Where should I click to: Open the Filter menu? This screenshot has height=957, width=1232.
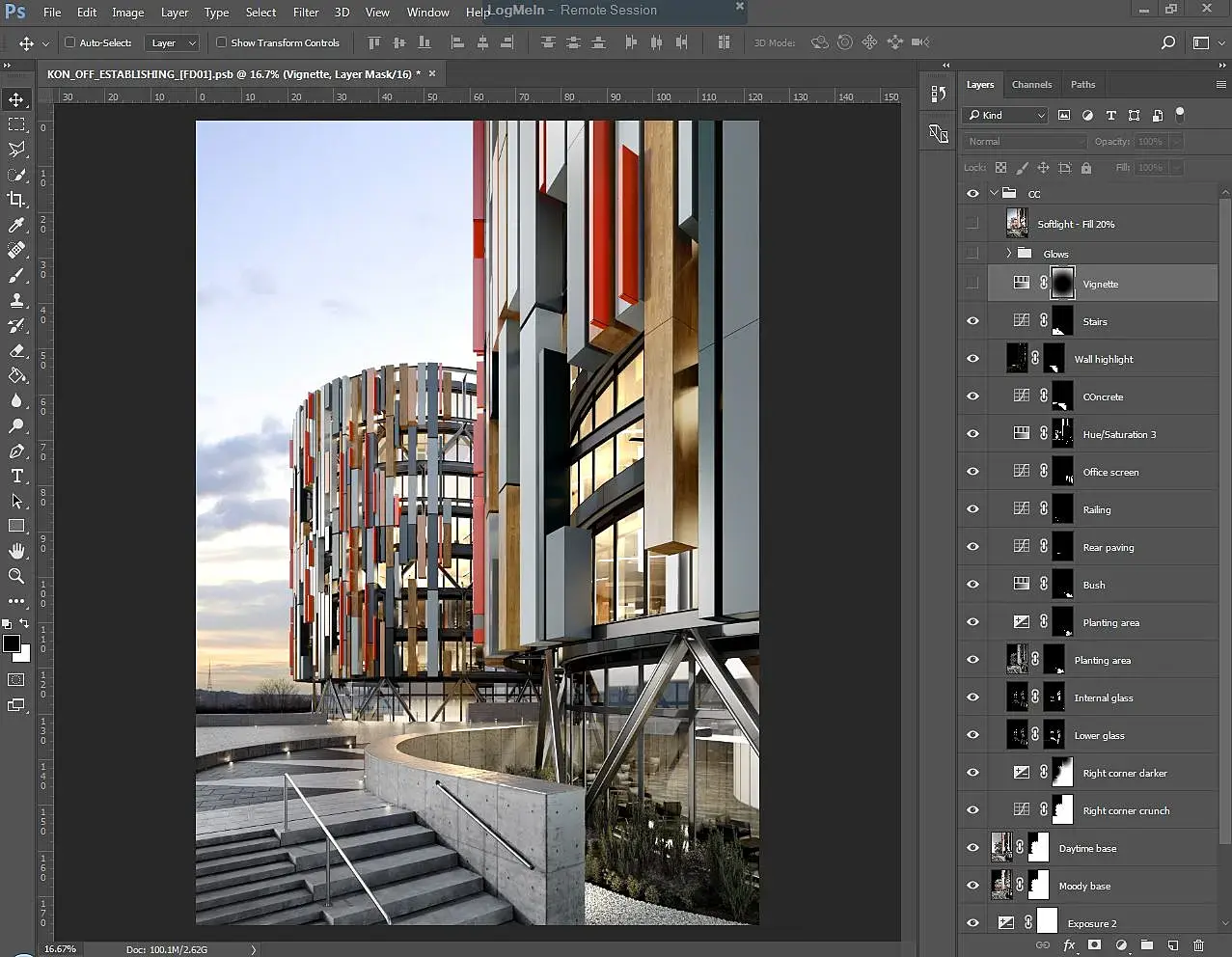306,13
